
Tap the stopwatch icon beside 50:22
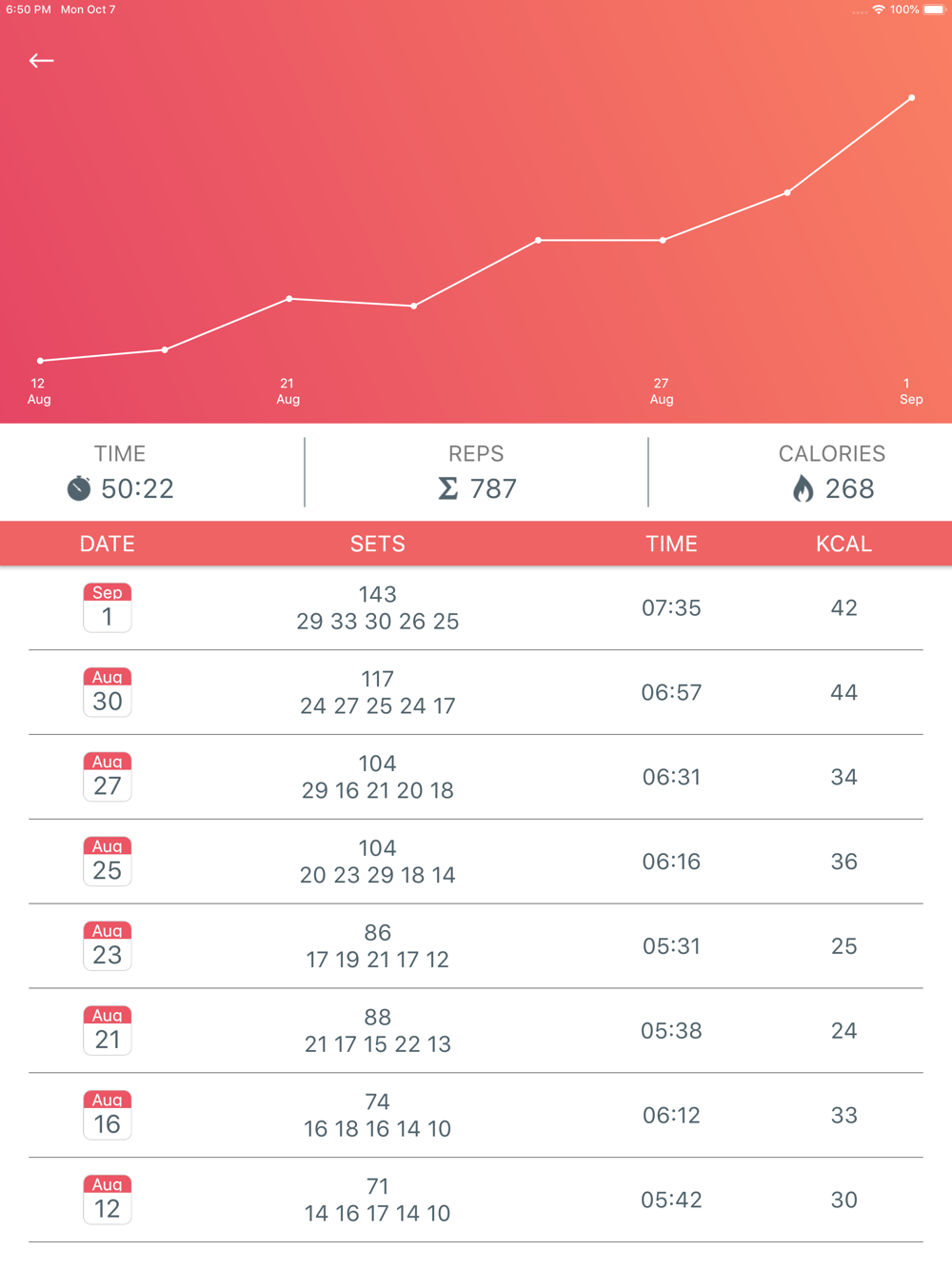(79, 488)
